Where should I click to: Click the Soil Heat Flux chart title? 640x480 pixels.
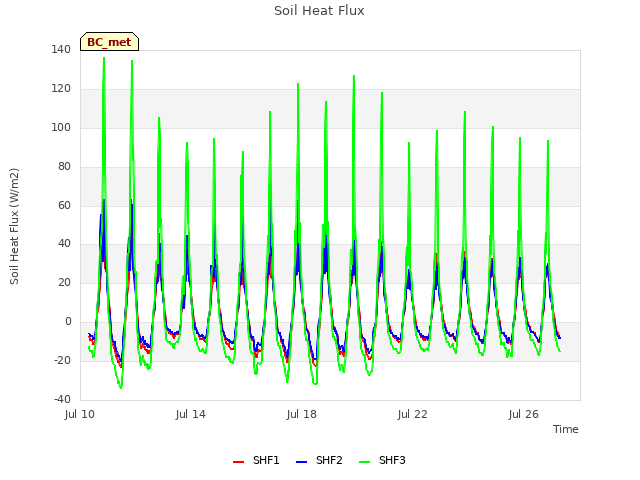(x=319, y=11)
